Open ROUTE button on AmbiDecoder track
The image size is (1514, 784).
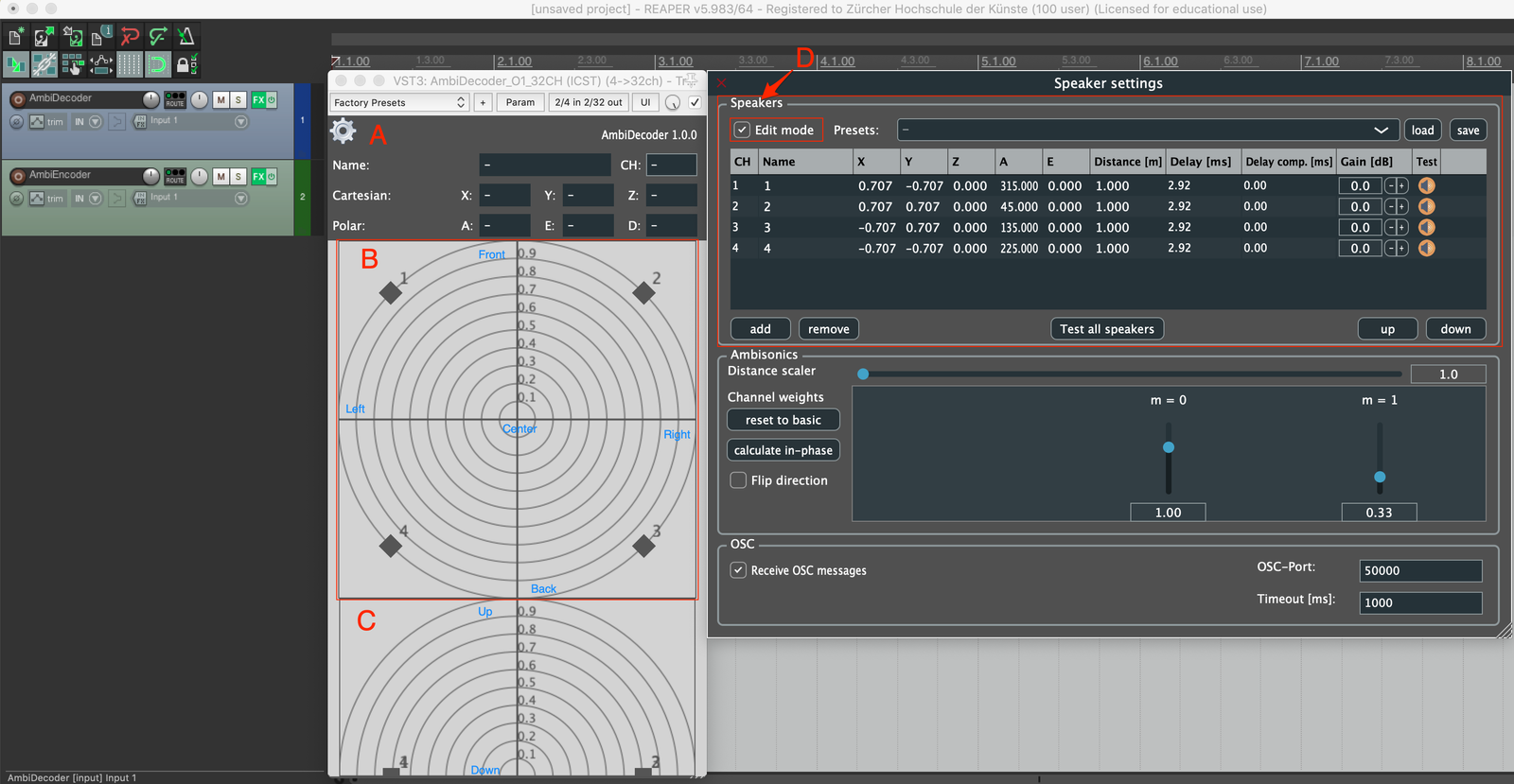(x=175, y=99)
